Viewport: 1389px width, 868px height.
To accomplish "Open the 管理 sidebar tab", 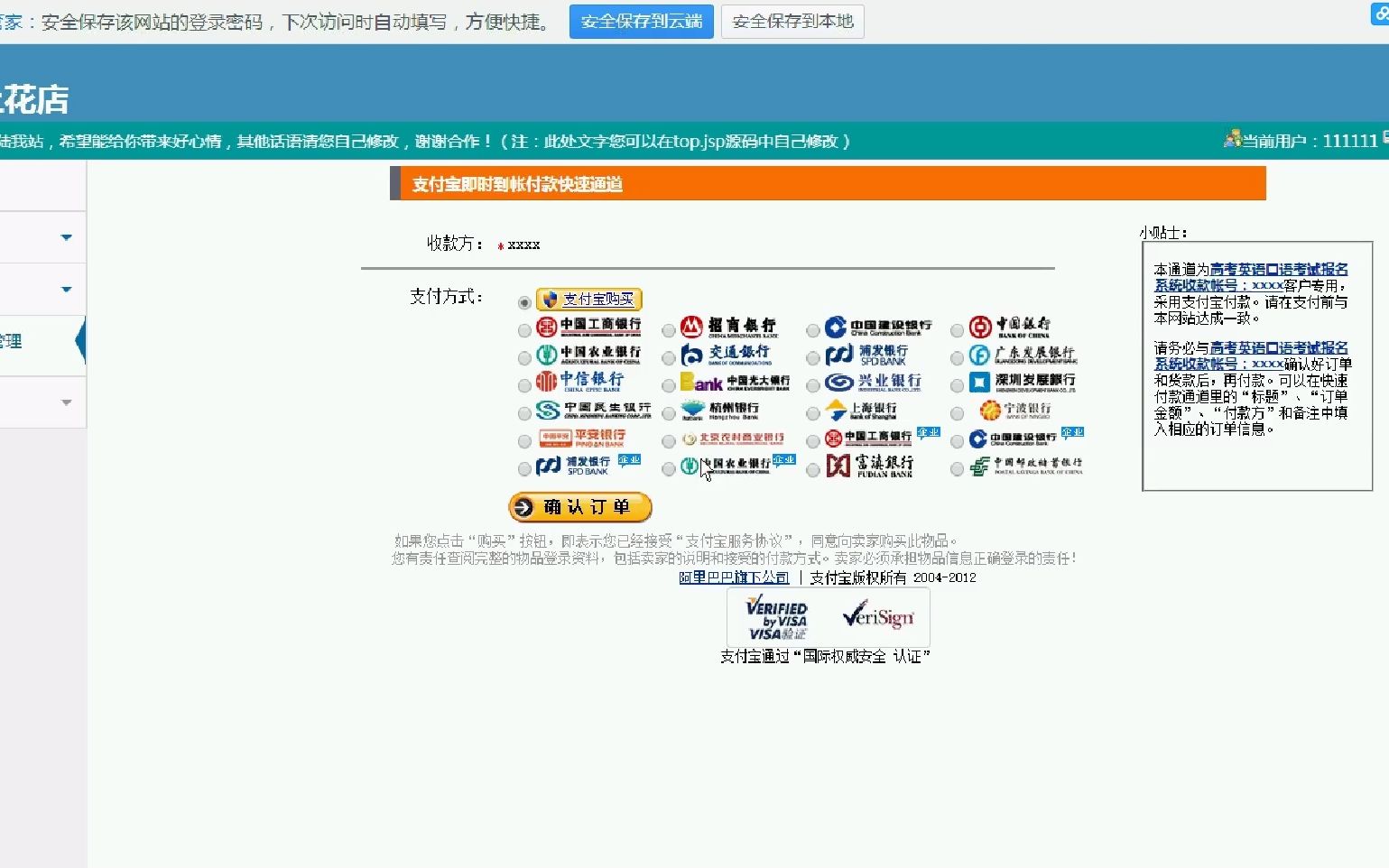I will tap(42, 341).
